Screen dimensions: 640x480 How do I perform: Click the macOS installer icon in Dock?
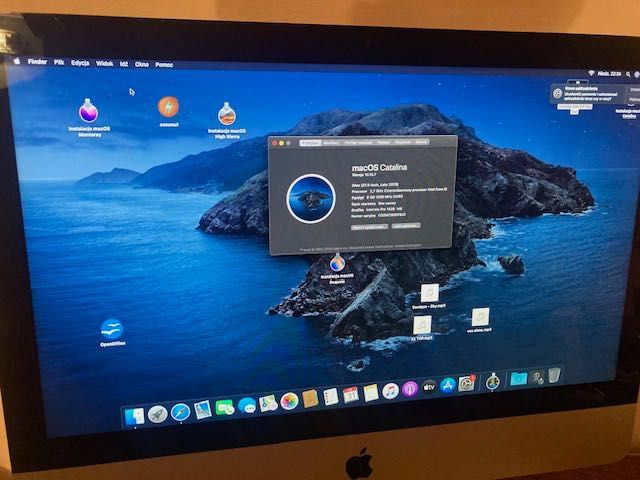pos(493,381)
